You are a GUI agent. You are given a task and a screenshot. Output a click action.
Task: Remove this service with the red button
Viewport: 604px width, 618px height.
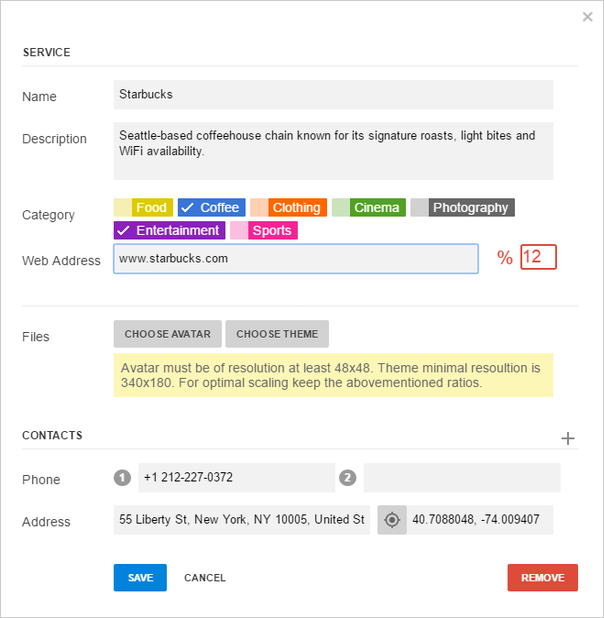tap(543, 578)
